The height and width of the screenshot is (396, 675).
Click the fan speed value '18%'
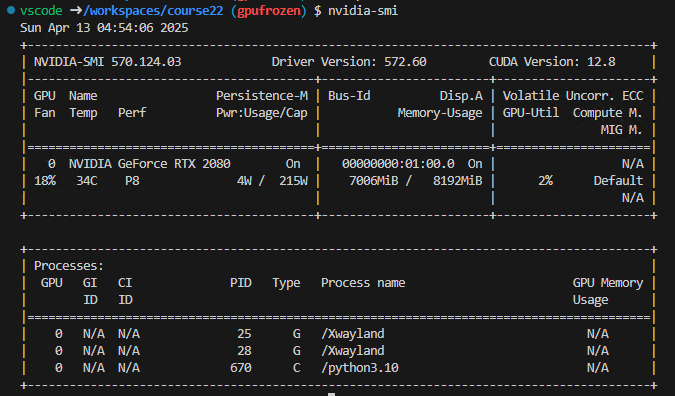(x=45, y=181)
